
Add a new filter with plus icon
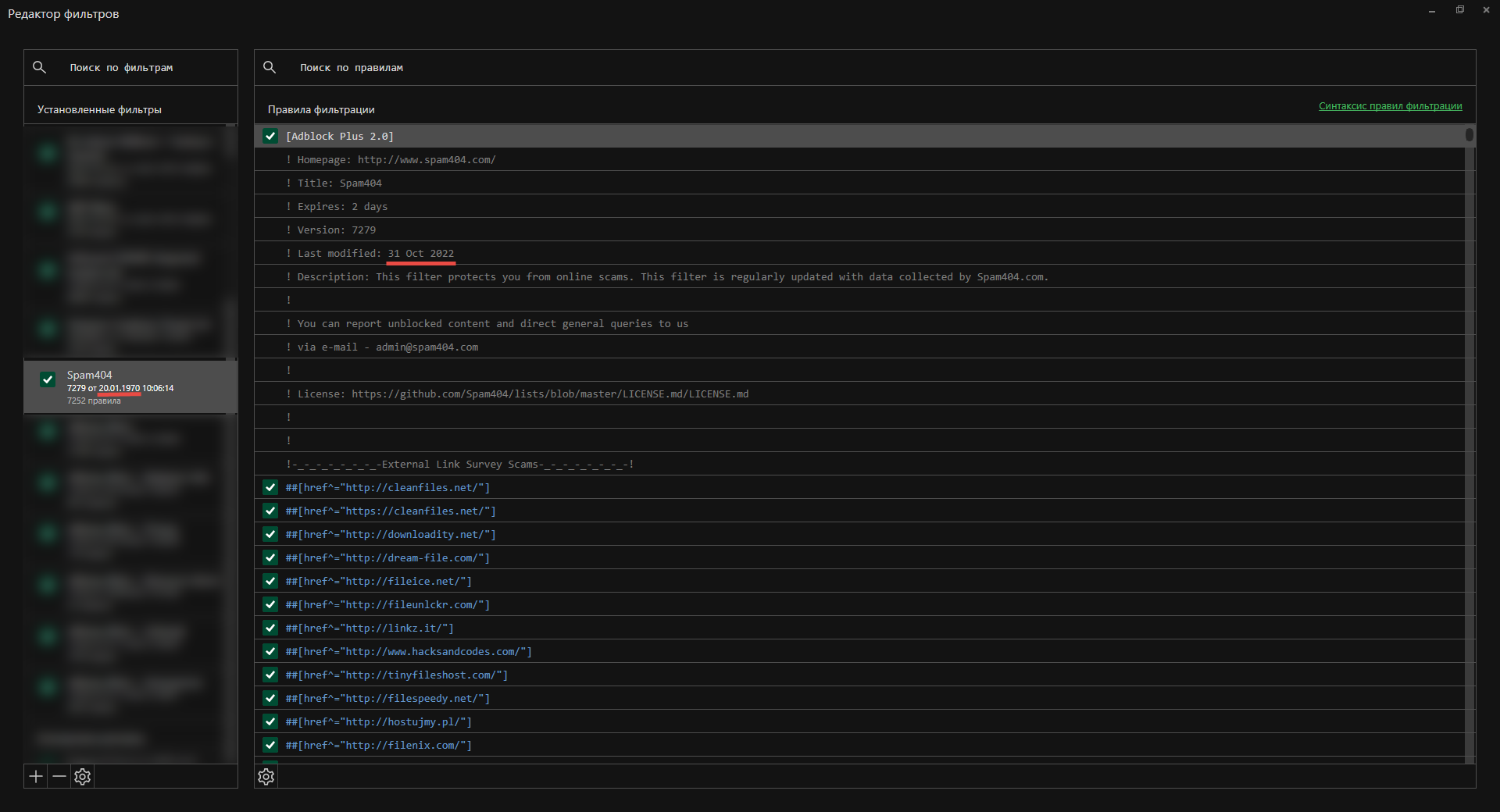point(36,776)
